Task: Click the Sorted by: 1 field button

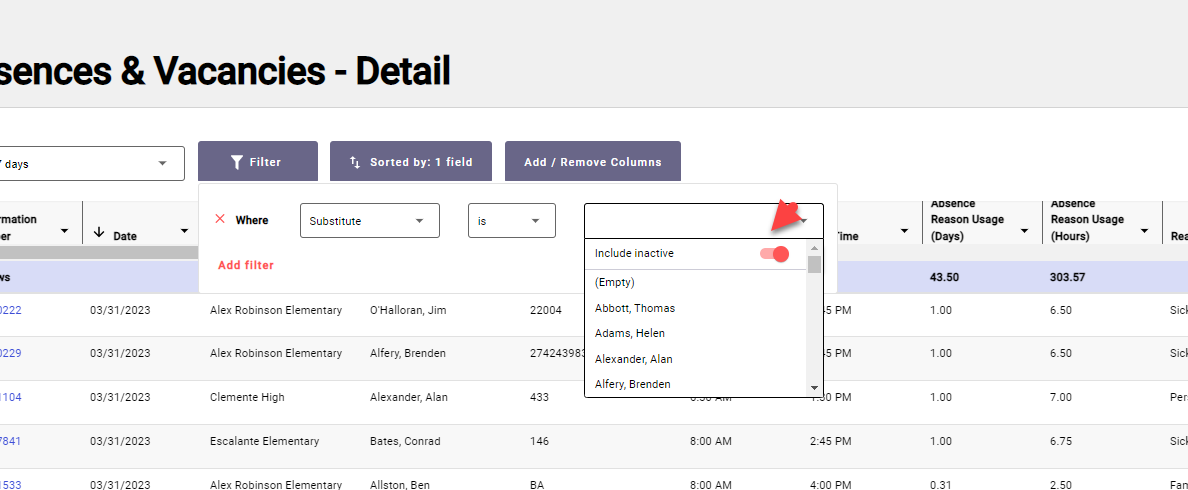Action: (411, 161)
